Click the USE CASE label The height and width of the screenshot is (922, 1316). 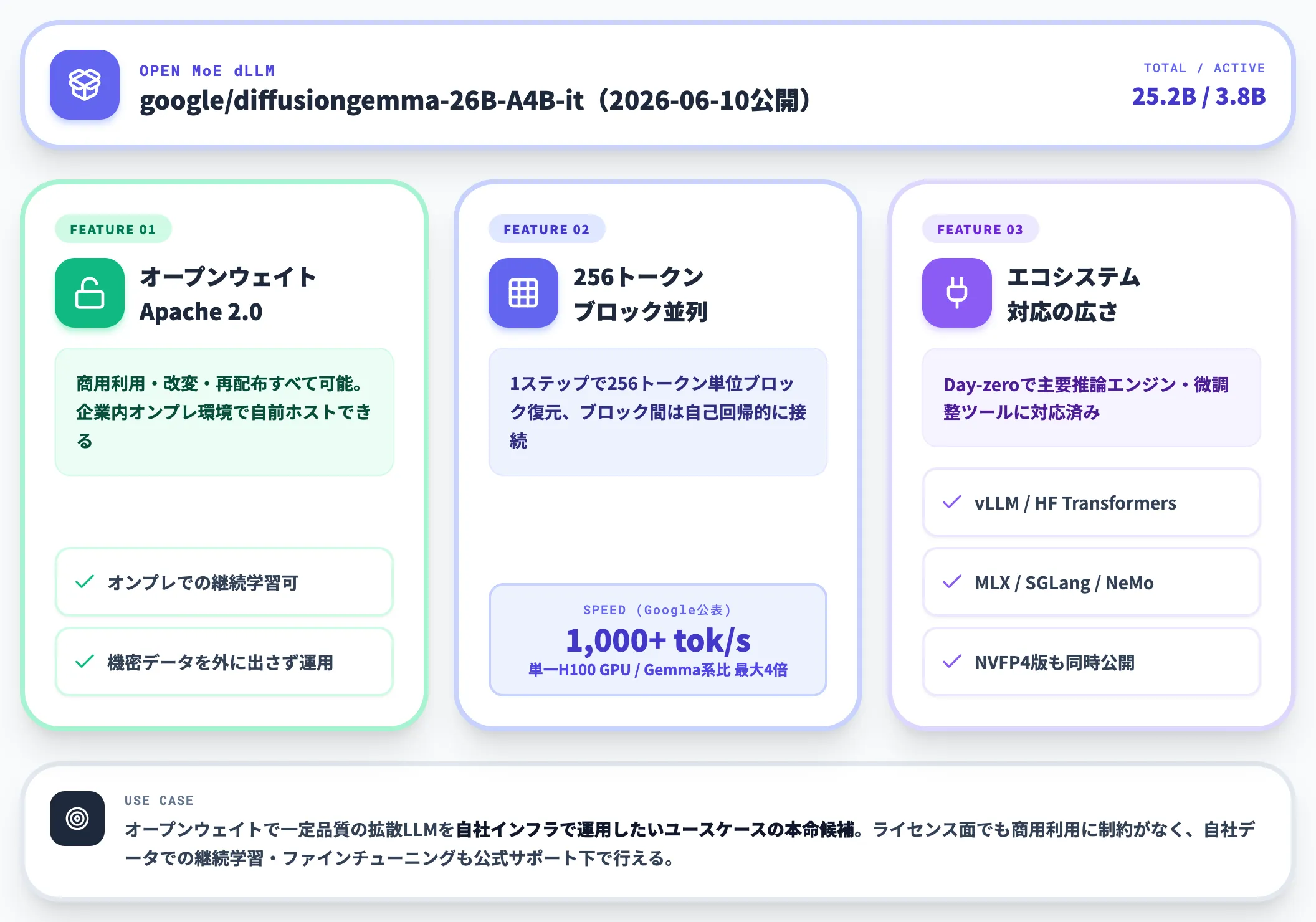pyautogui.click(x=159, y=801)
